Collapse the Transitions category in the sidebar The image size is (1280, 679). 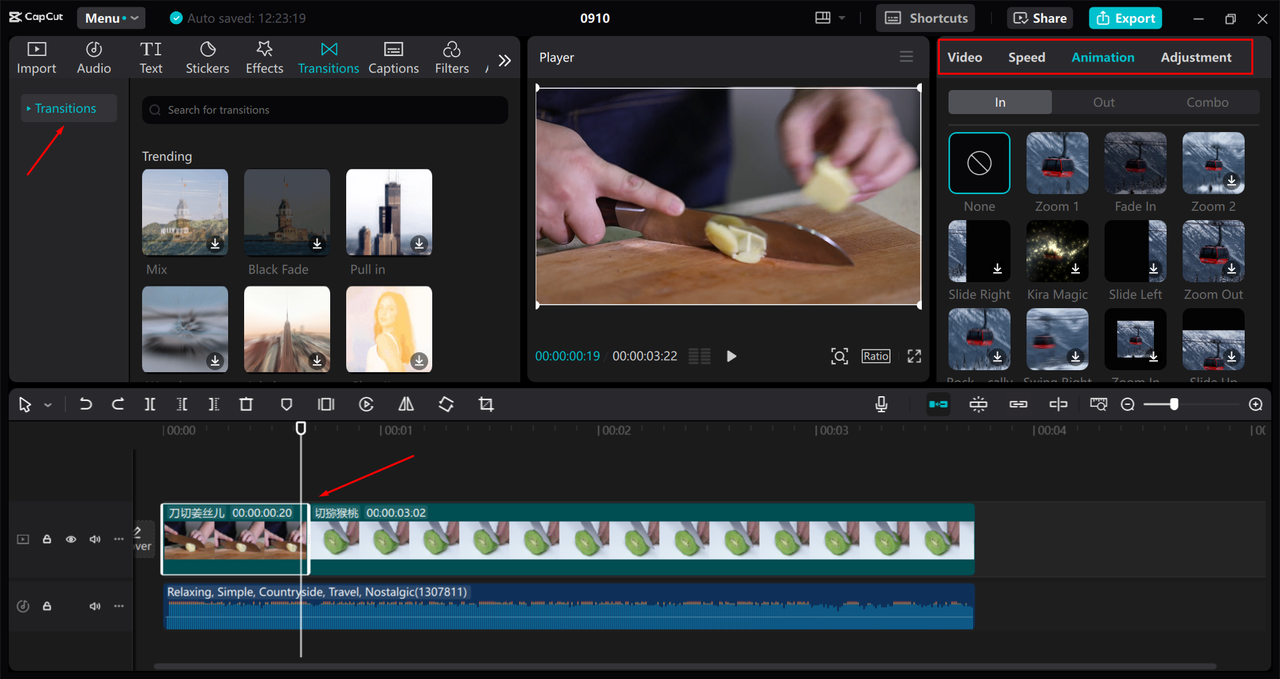[68, 108]
